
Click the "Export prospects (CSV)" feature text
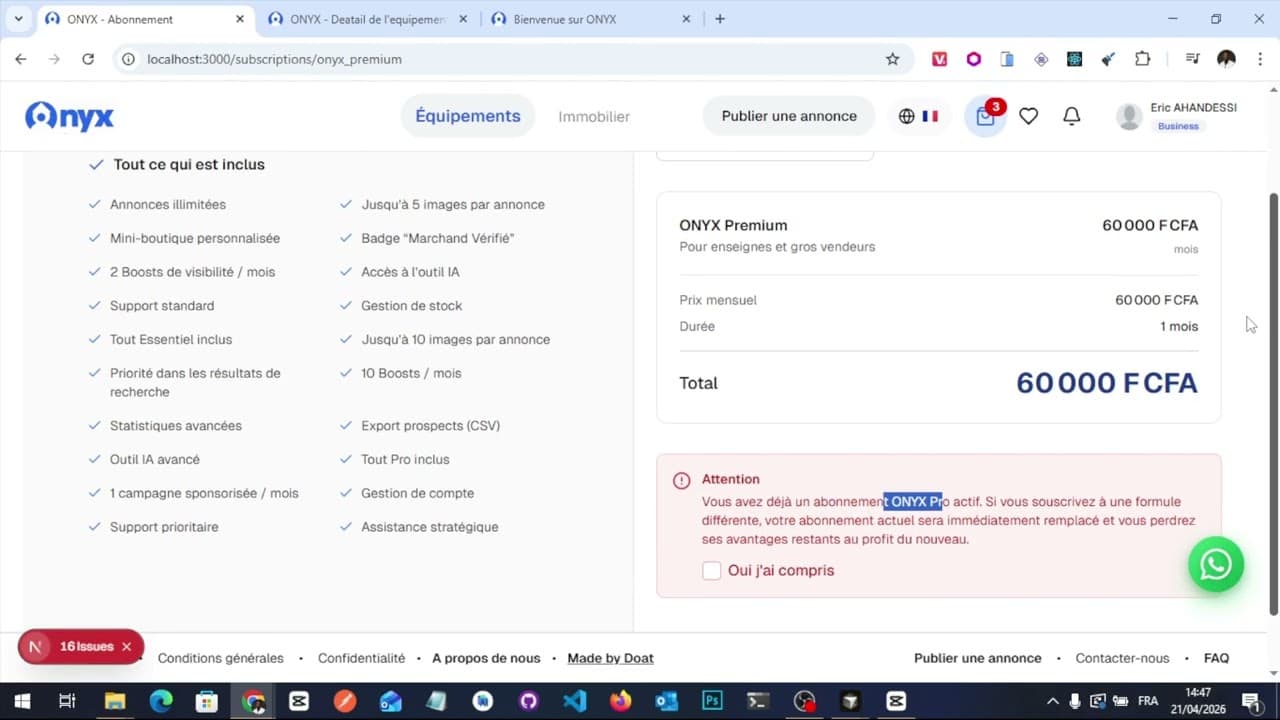tap(430, 426)
